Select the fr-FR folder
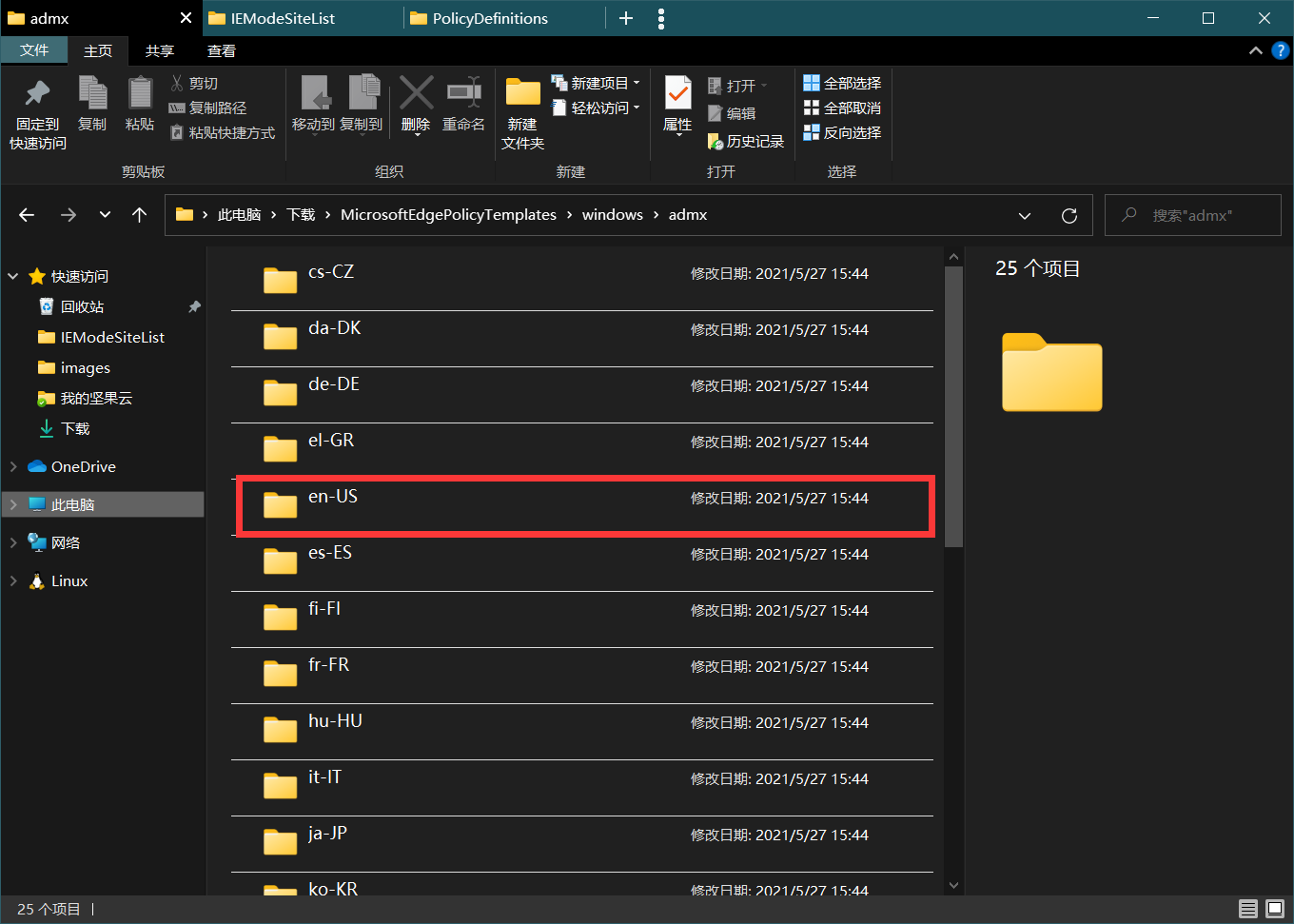 [582, 676]
